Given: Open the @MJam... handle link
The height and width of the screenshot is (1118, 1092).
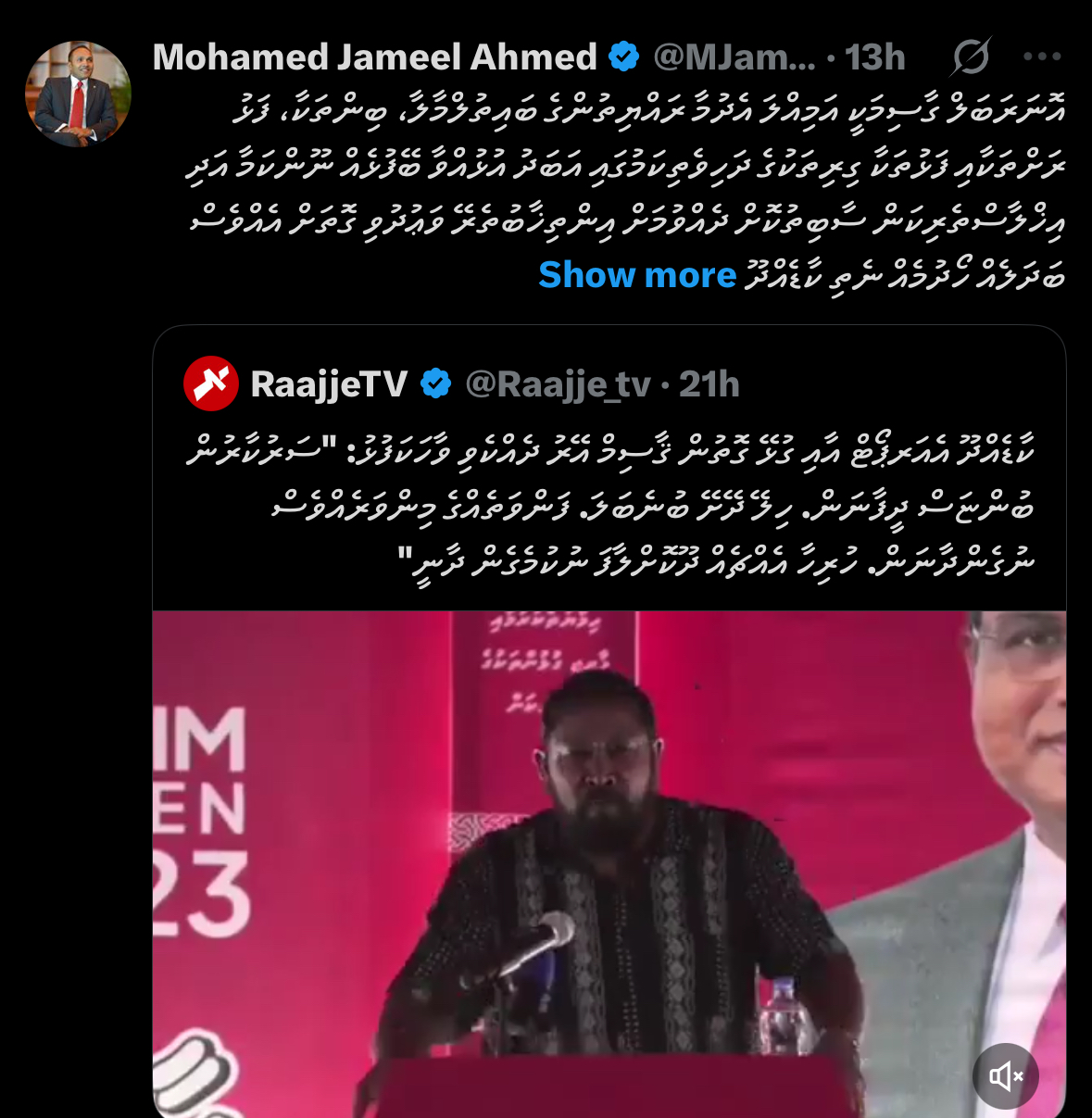Looking at the screenshot, I should [x=734, y=57].
